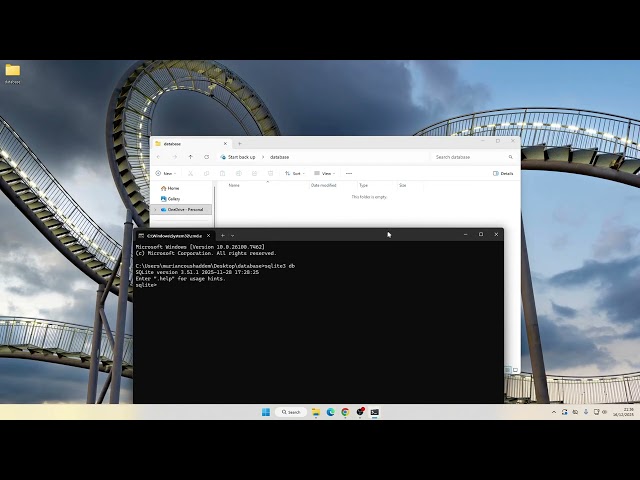Toggle the Details pane
Screen dimensions: 640x480
(503, 173)
